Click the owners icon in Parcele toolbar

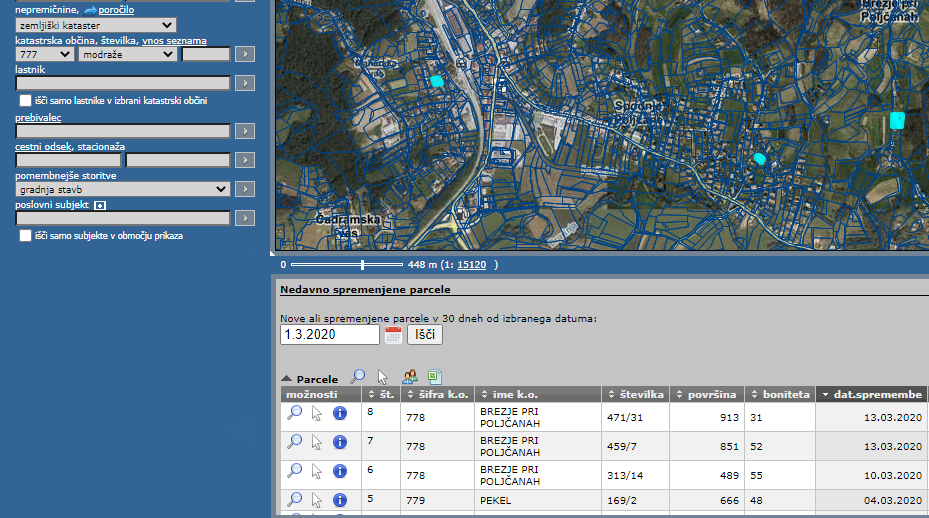click(x=410, y=377)
